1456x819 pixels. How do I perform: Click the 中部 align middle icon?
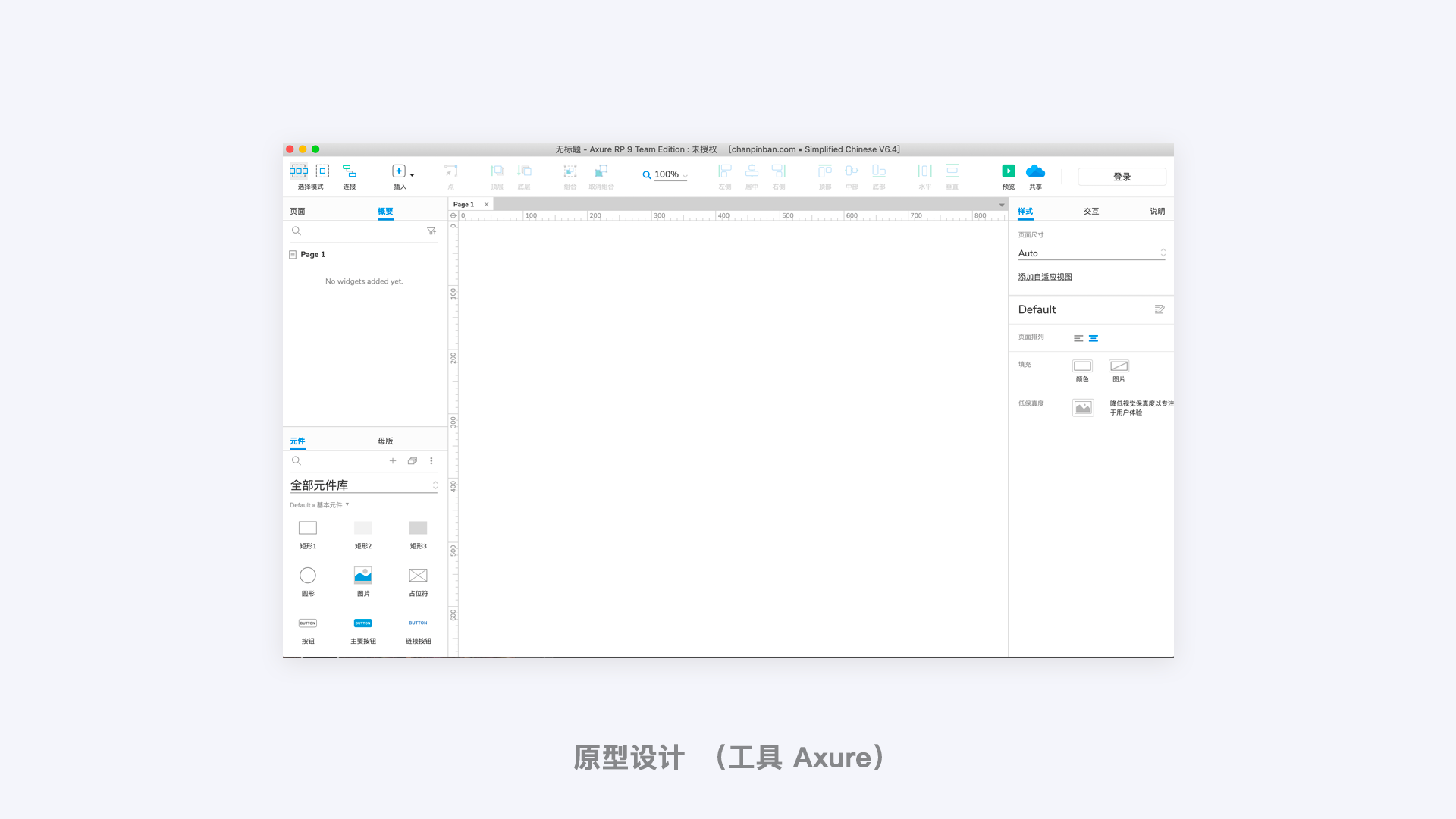click(852, 171)
